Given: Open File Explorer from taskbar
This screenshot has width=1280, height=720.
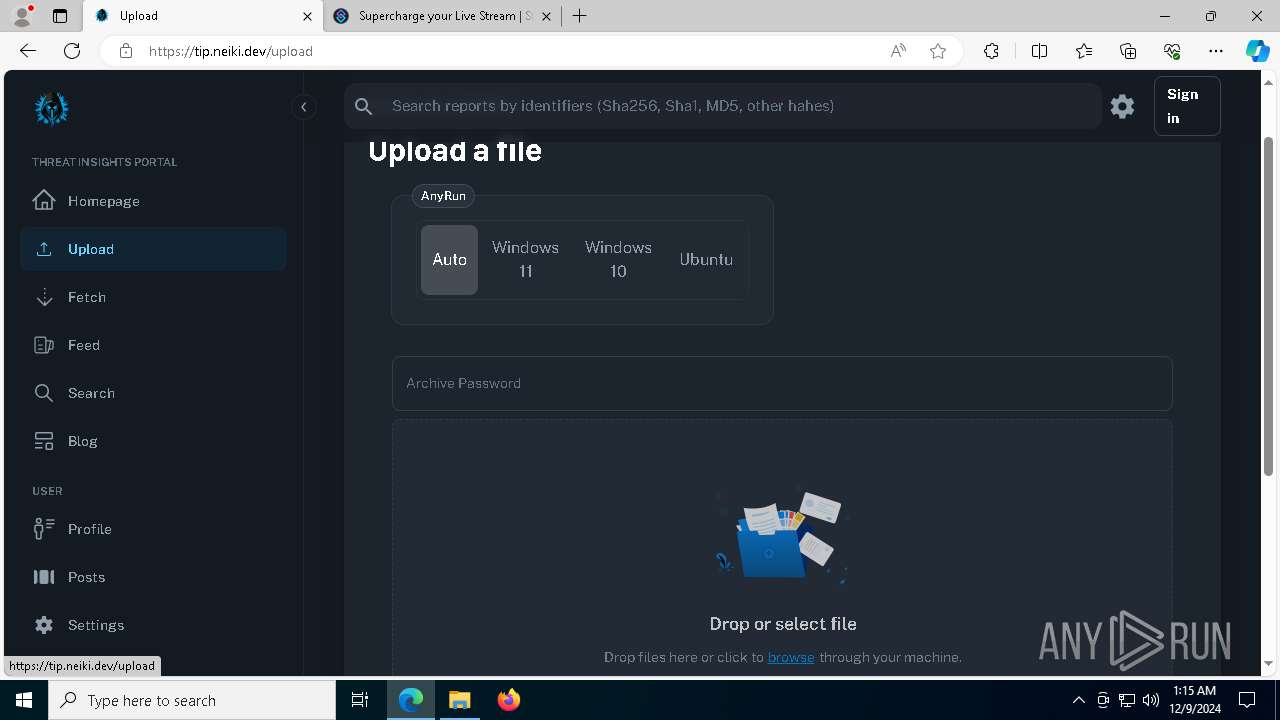Looking at the screenshot, I should 460,700.
